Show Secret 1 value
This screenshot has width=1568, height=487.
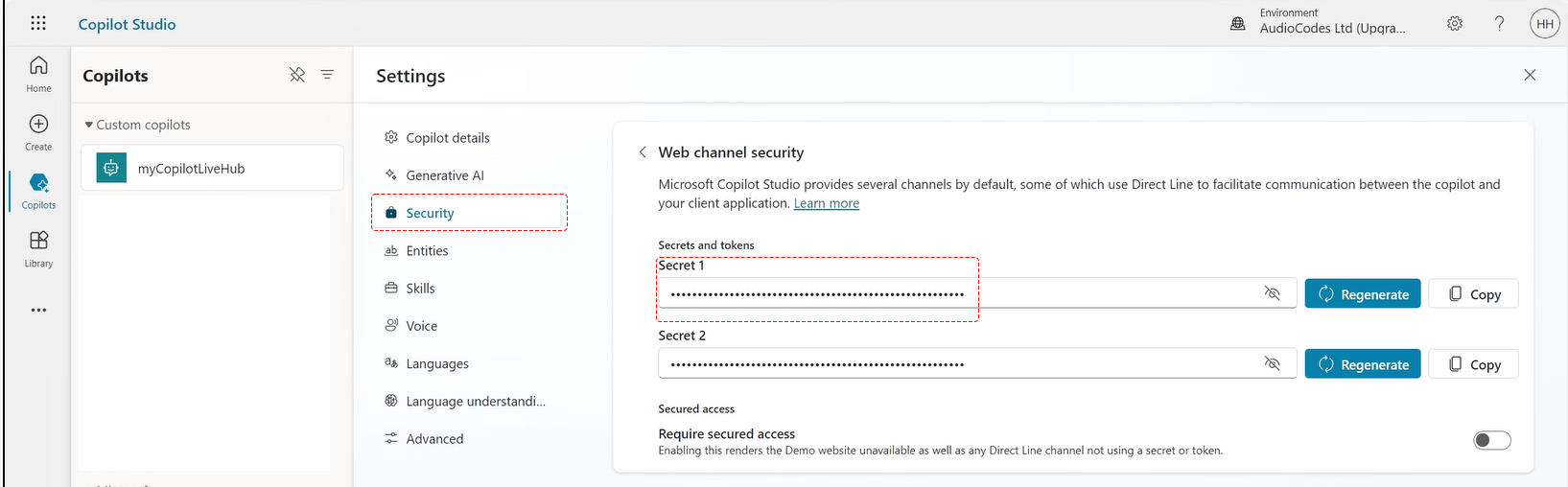click(1273, 293)
